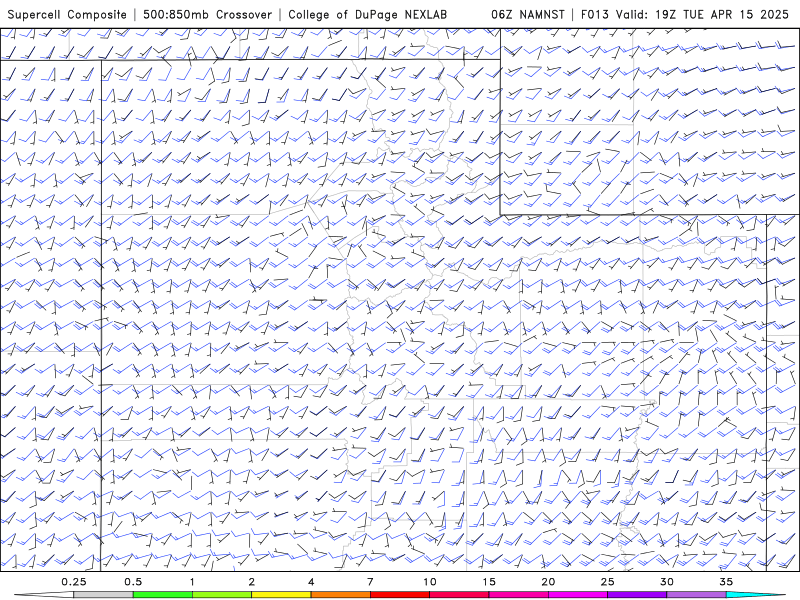Click the '7' legend value

(x=370, y=582)
